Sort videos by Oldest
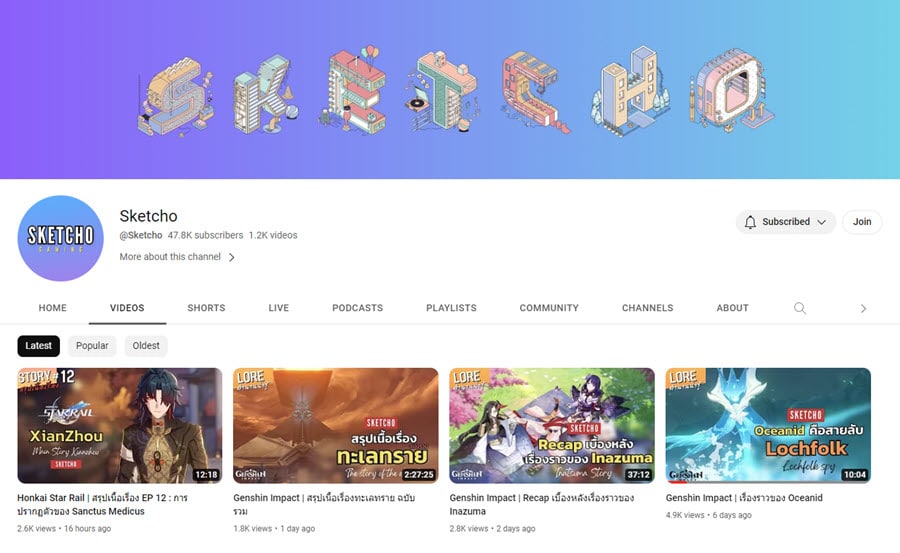The image size is (900, 553). pyautogui.click(x=146, y=346)
